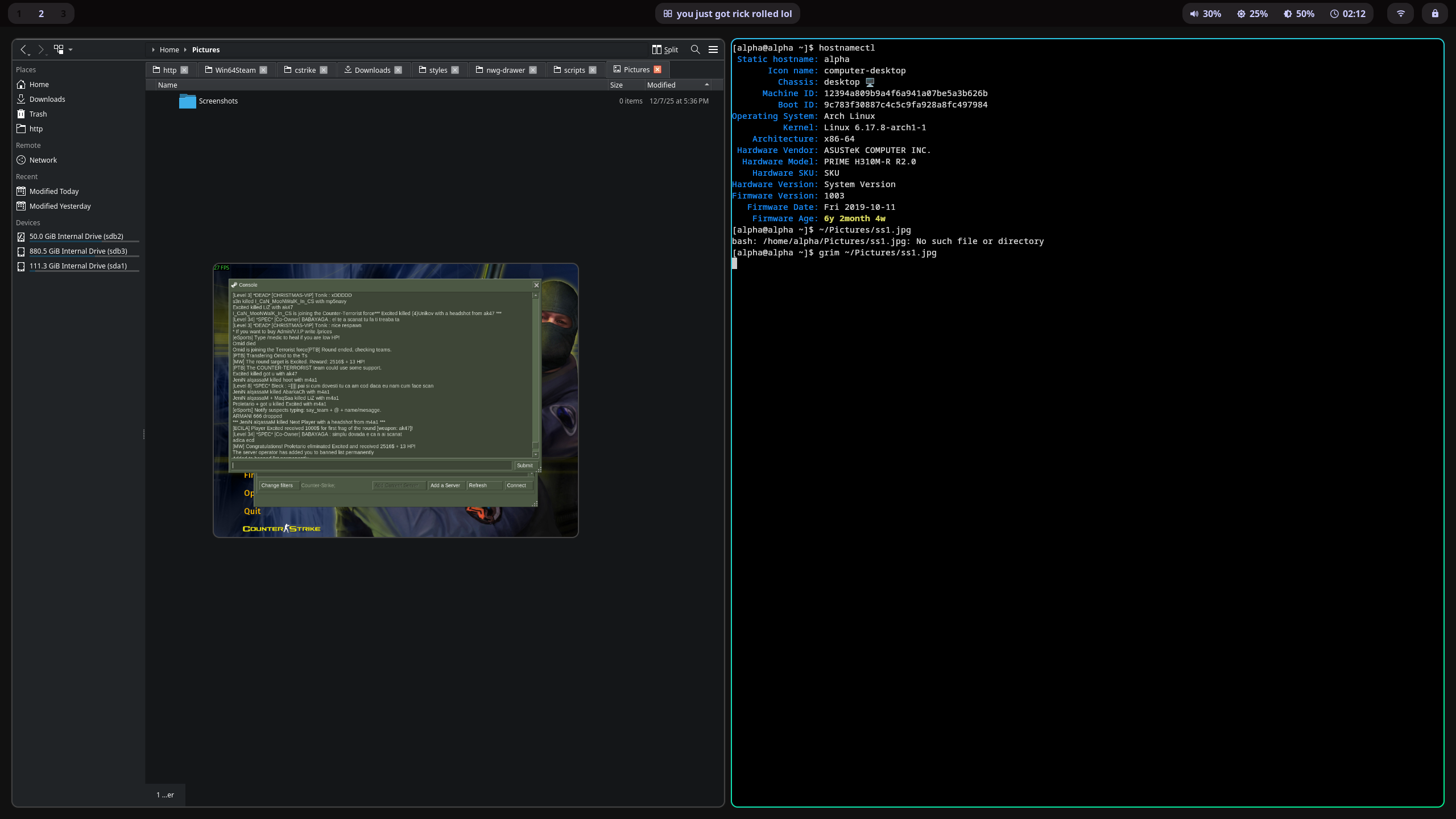Click the Wi-Fi status icon
The image size is (1456, 819).
click(1400, 14)
